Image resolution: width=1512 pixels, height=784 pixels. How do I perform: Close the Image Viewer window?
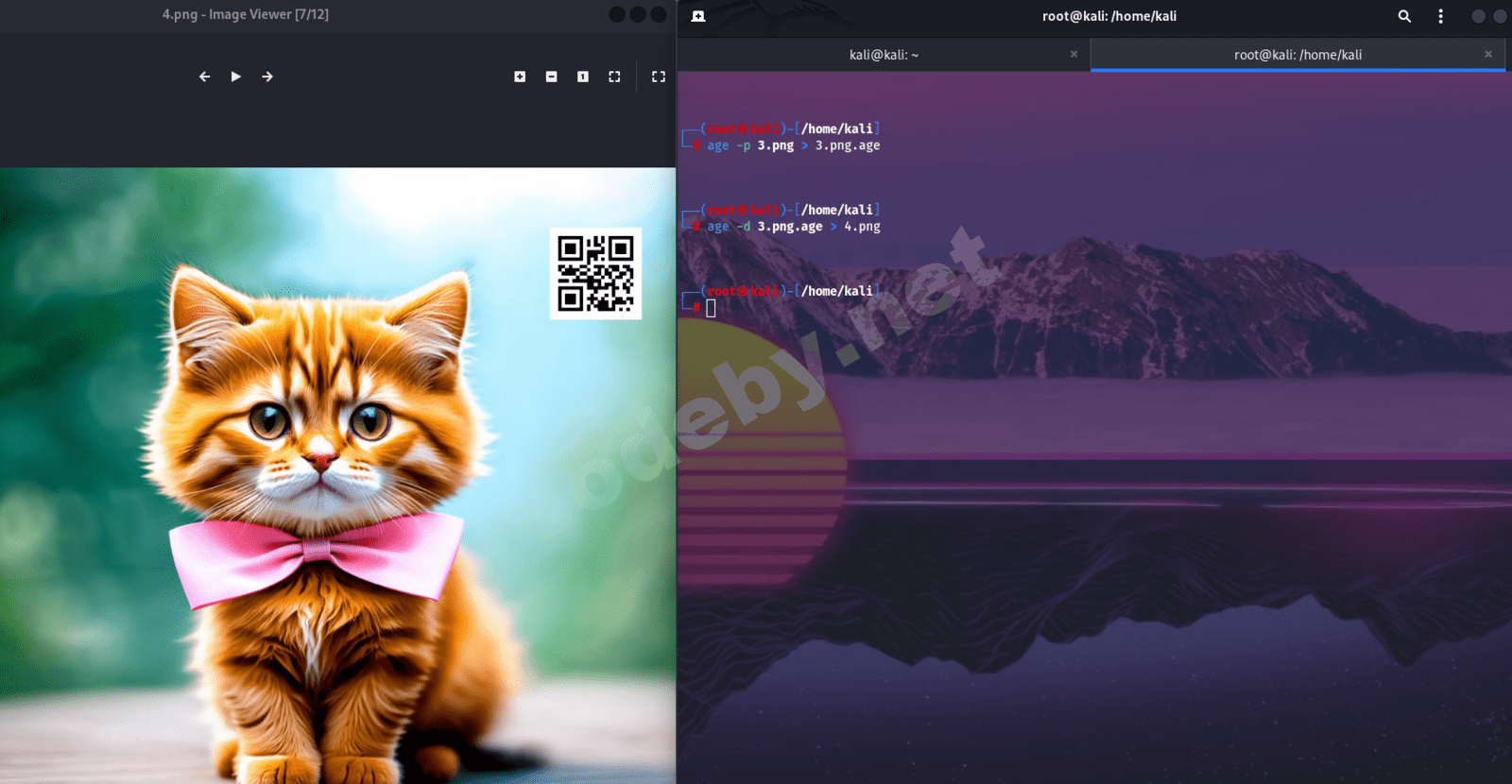(659, 14)
